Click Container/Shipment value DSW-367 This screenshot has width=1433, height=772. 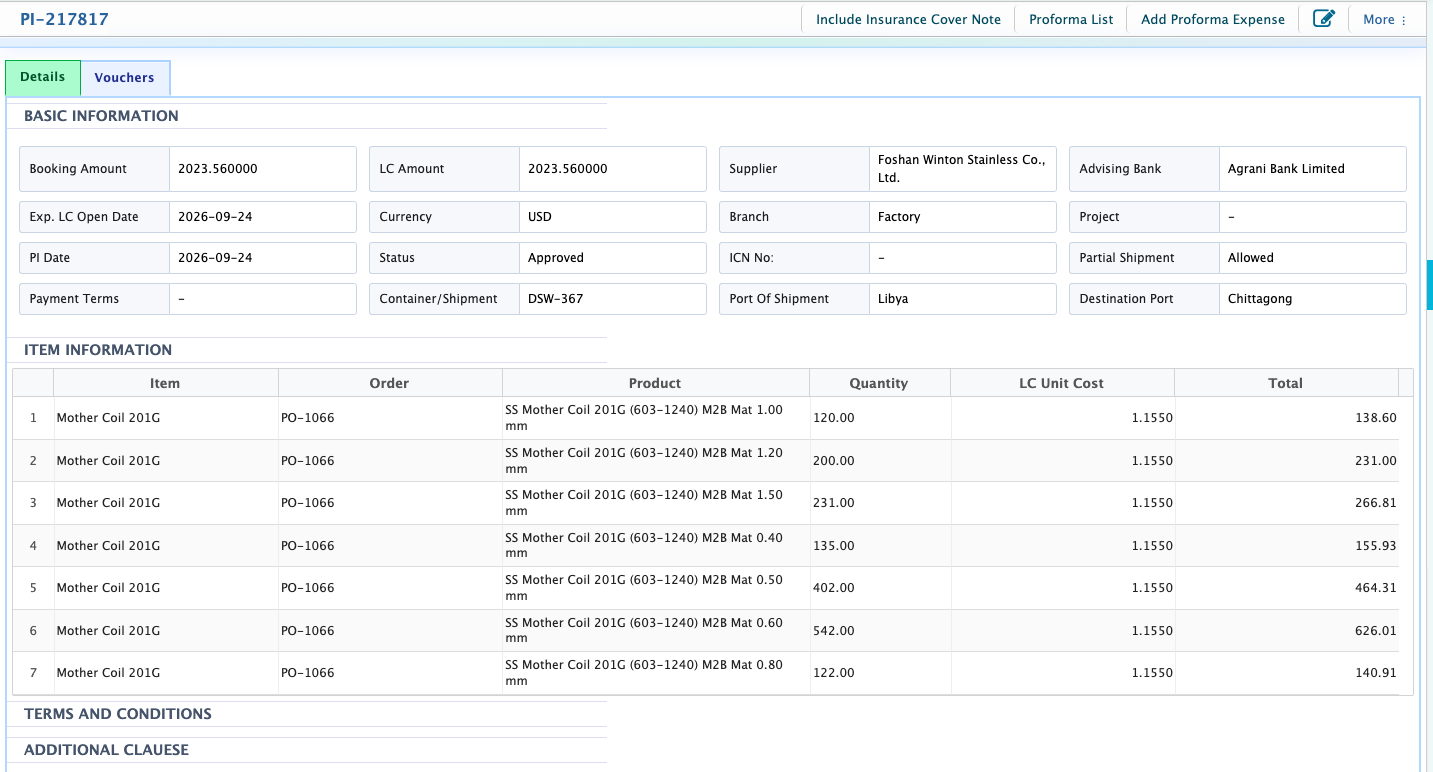(x=556, y=299)
